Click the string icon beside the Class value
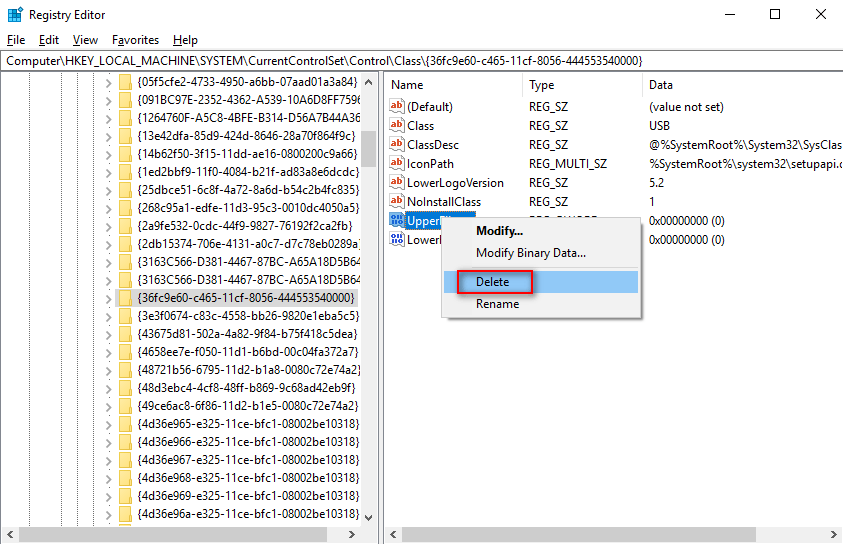Viewport: 843px width, 544px height. point(397,126)
